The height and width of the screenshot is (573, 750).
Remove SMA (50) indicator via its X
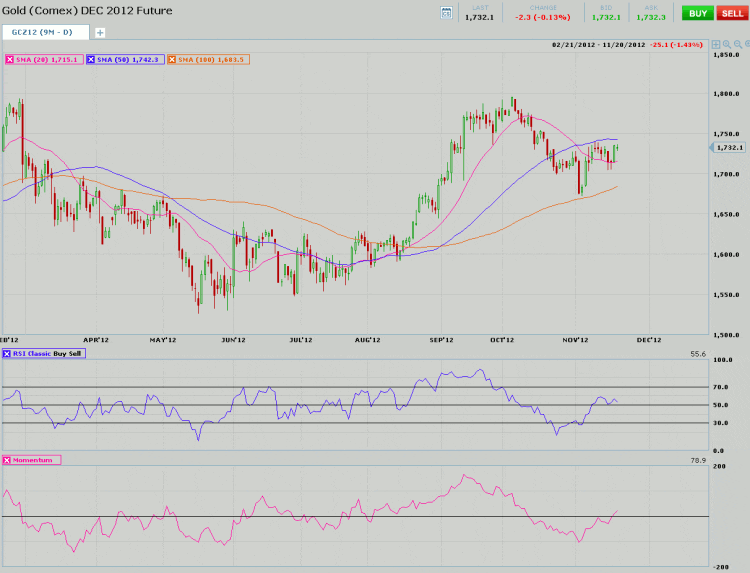pyautogui.click(x=92, y=60)
